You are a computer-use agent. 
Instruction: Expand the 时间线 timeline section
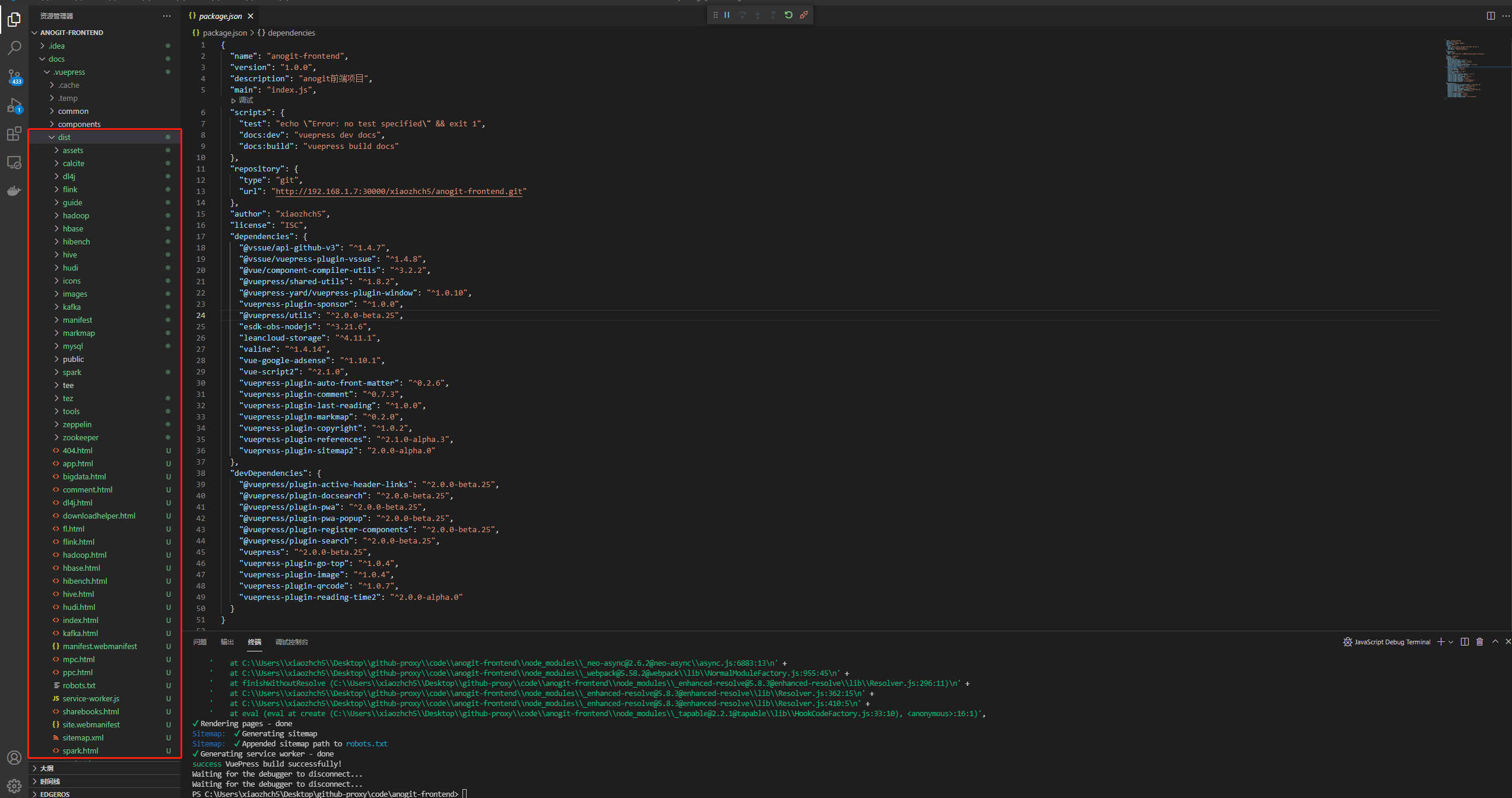(105, 781)
